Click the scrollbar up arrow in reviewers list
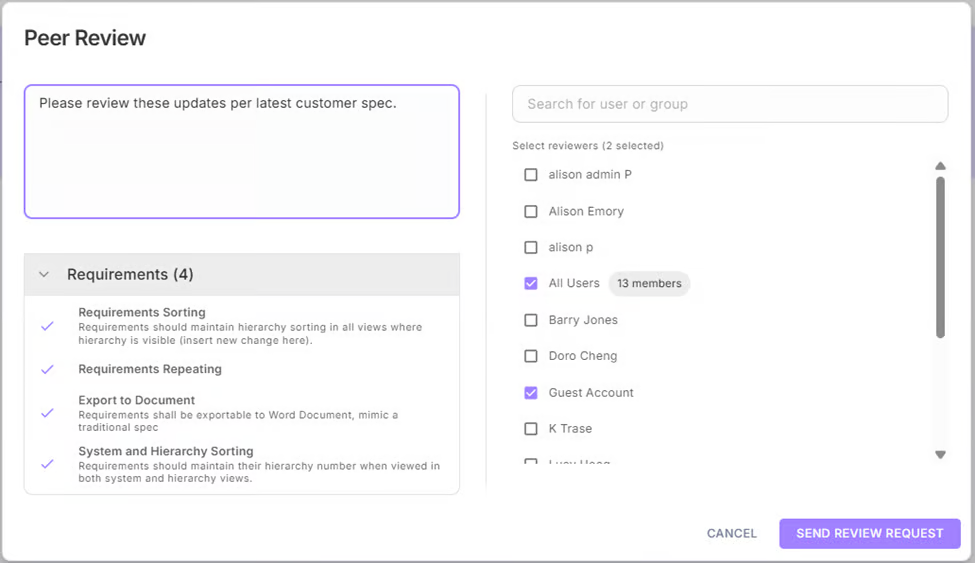 coord(940,166)
